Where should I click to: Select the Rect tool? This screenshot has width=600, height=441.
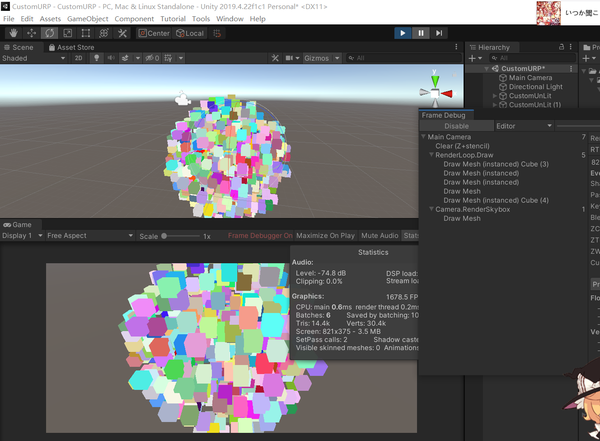85,33
